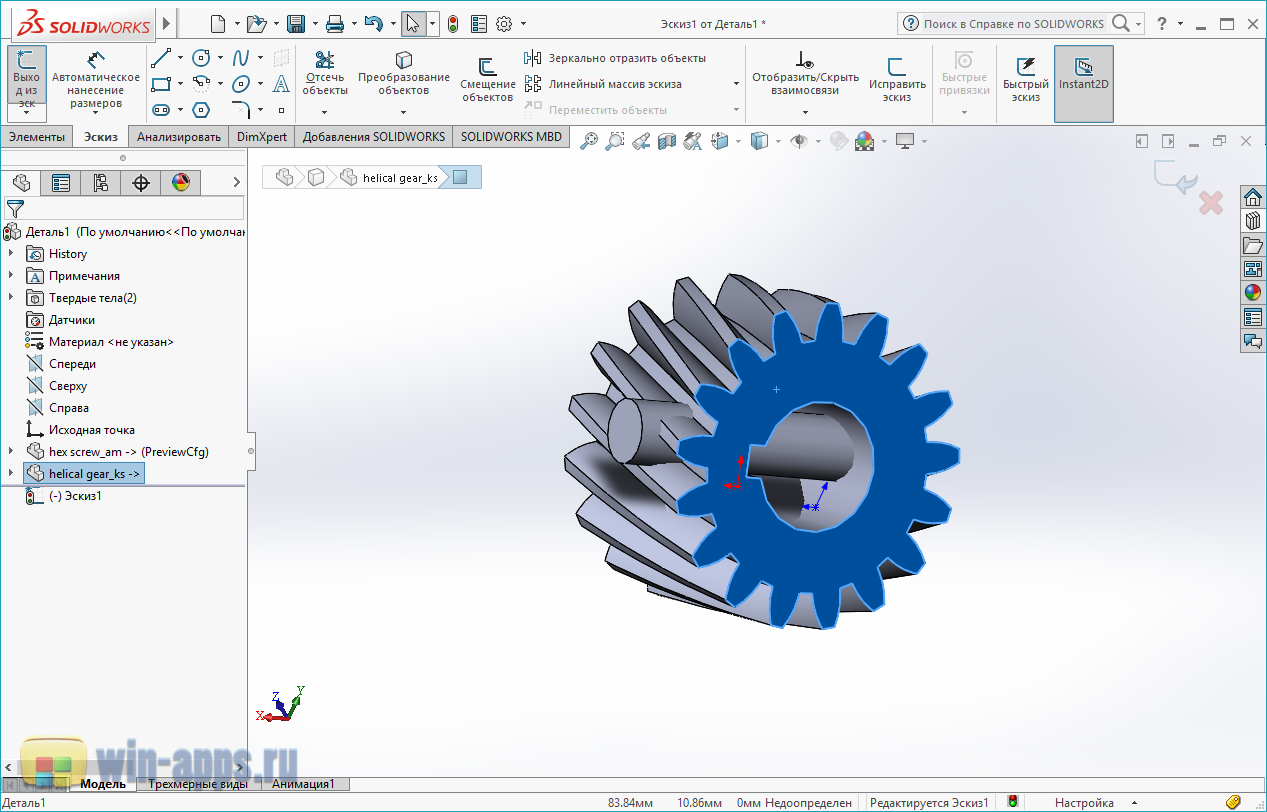
Task: Select the Corner Rectangle tool
Action: pyautogui.click(x=161, y=84)
